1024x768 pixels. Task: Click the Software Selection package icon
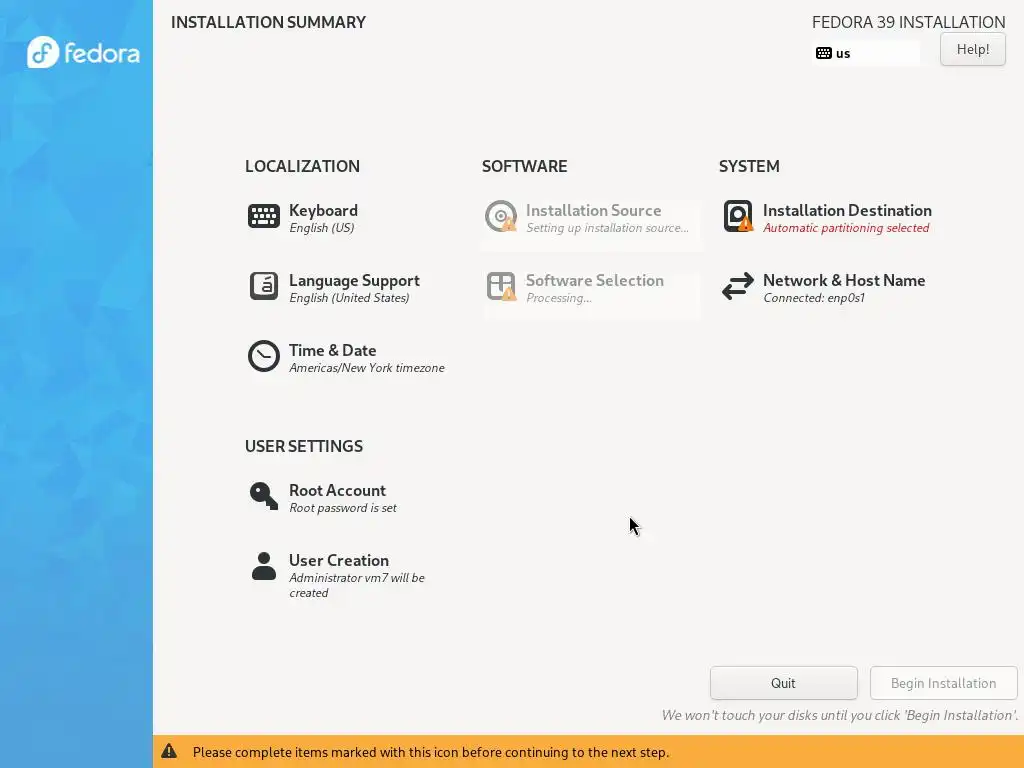[501, 286]
